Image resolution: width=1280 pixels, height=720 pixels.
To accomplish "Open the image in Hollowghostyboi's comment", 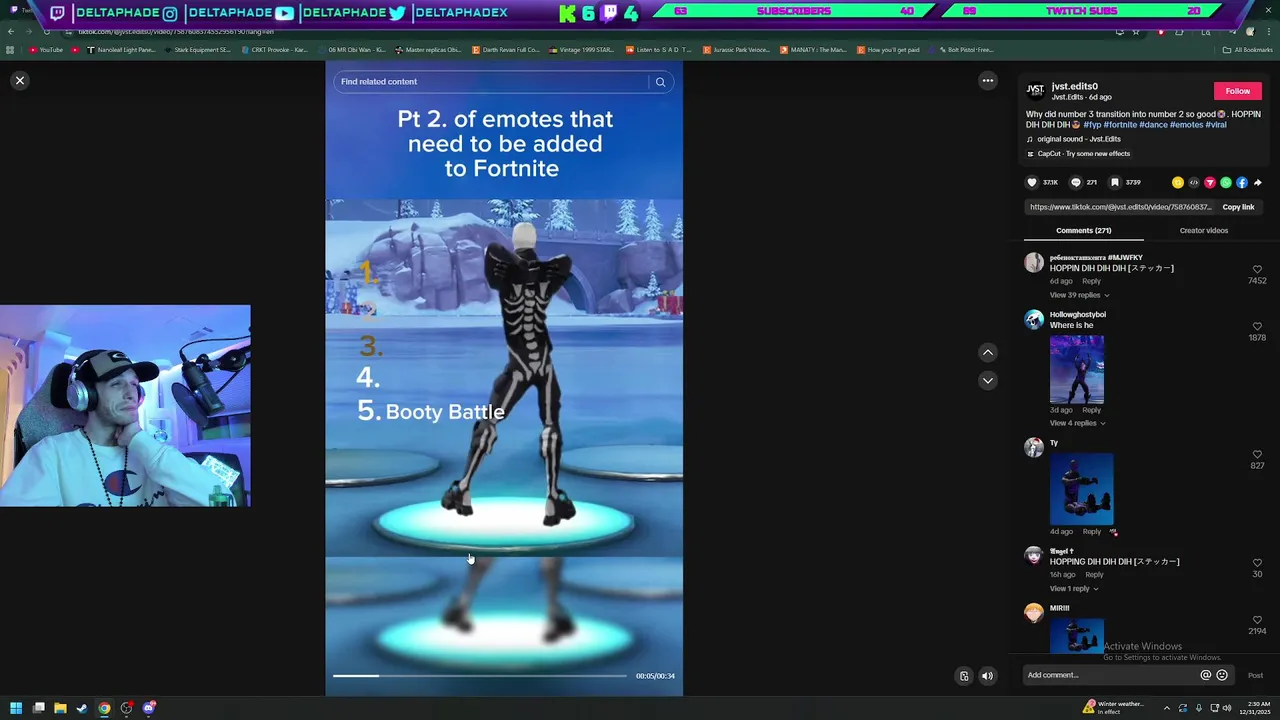I will point(1076,369).
